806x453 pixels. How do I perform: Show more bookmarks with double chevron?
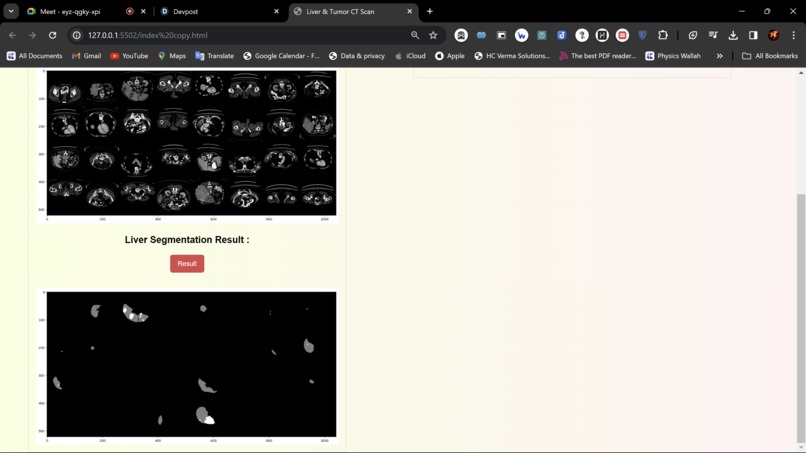coord(719,56)
